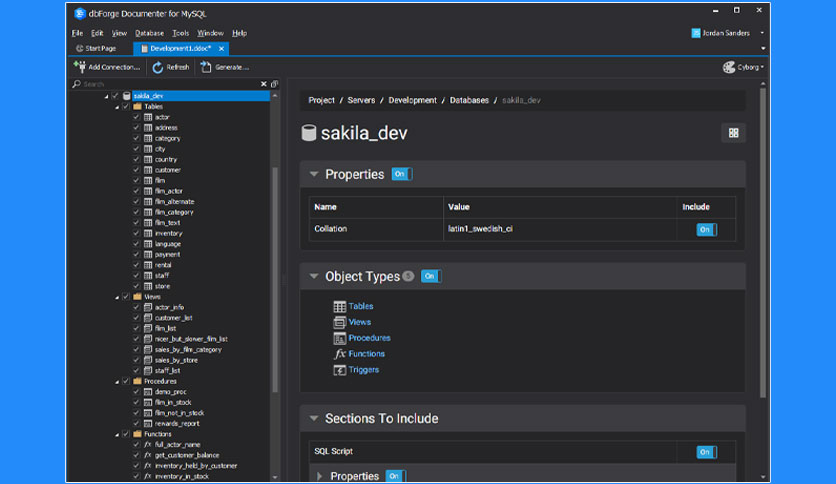Open the Tables link in Object Types
The height and width of the screenshot is (484, 836).
(x=361, y=306)
